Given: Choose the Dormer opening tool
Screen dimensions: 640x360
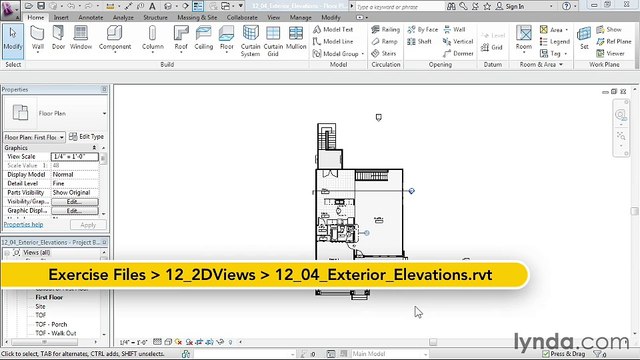Looking at the screenshot, I should [x=458, y=53].
